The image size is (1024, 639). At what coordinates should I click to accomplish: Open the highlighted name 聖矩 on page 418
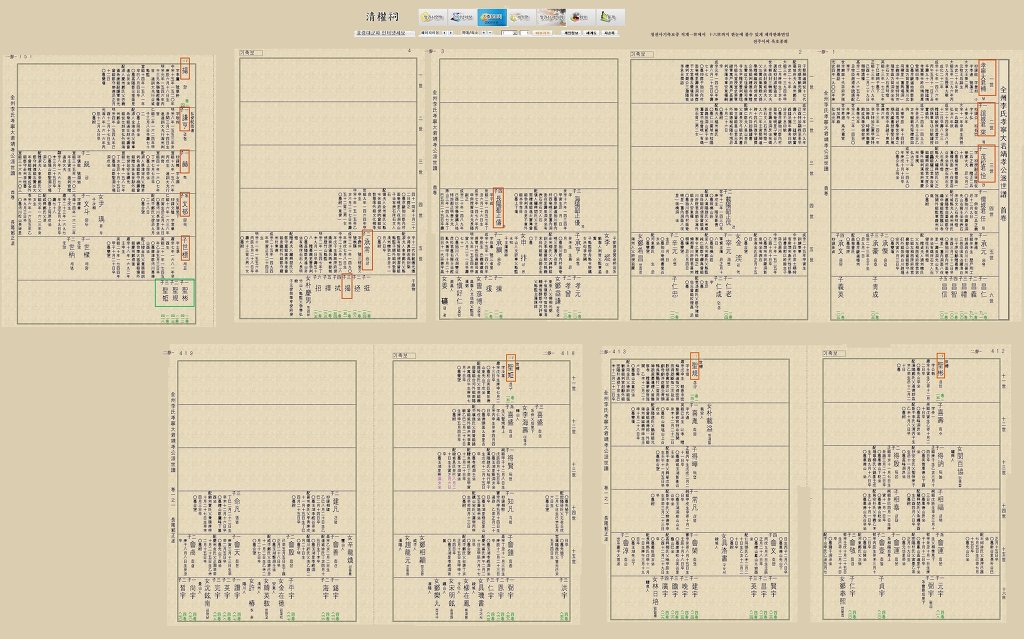coord(511,369)
